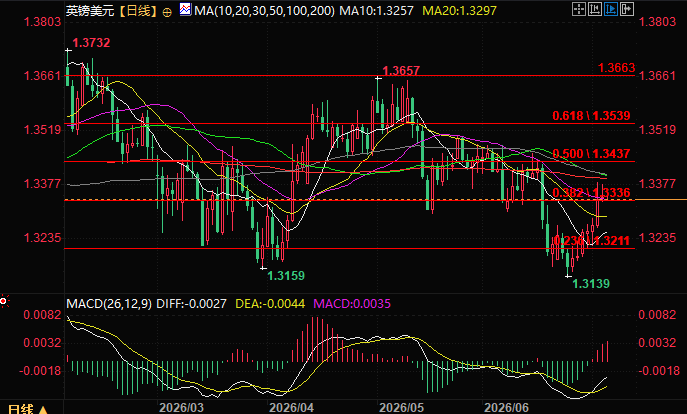The image size is (687, 414).
Task: Click the 0.500 \ 1.3437 Fibonacci level label
Action: click(x=591, y=154)
